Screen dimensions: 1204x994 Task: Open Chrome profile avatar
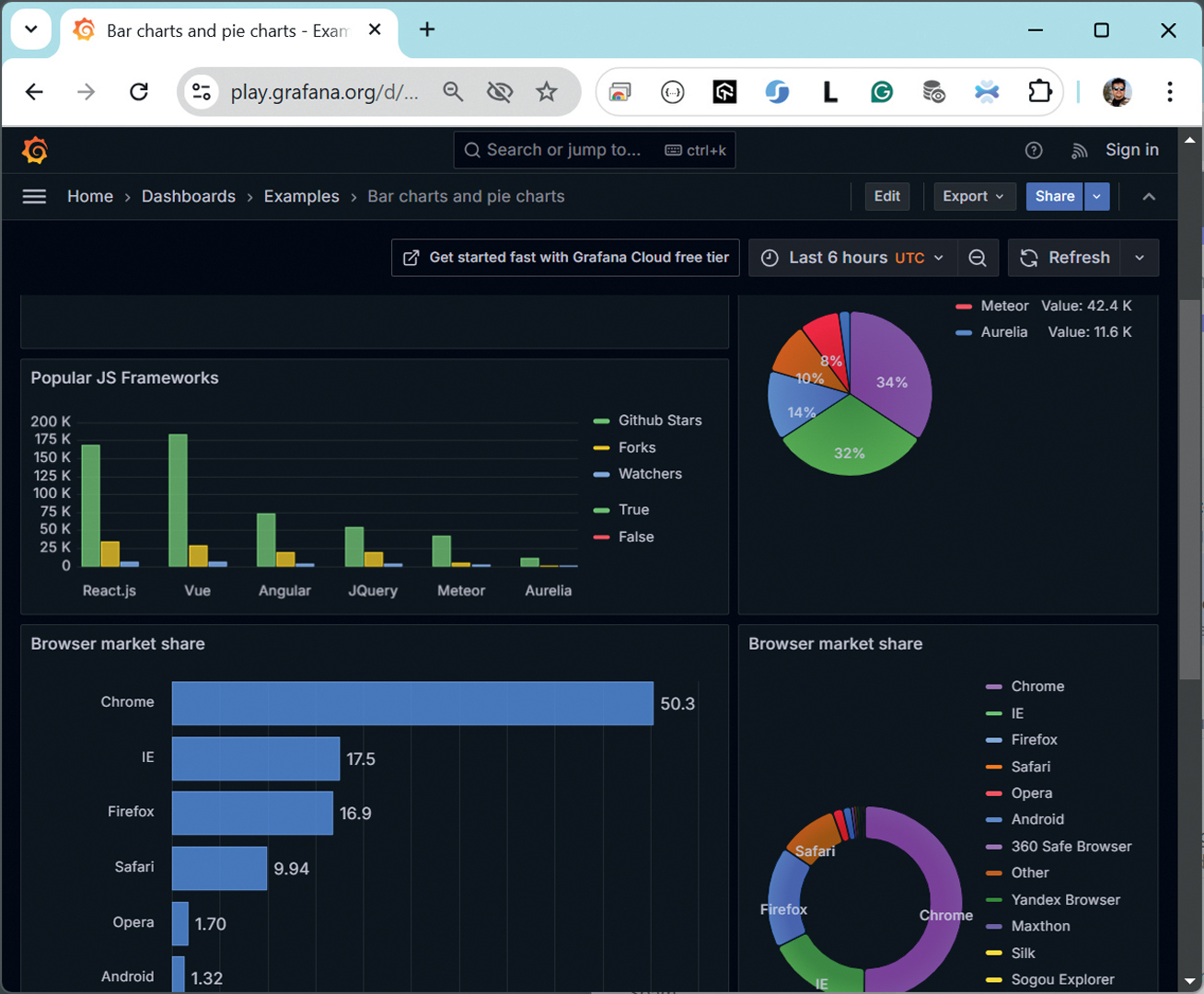pyautogui.click(x=1117, y=92)
